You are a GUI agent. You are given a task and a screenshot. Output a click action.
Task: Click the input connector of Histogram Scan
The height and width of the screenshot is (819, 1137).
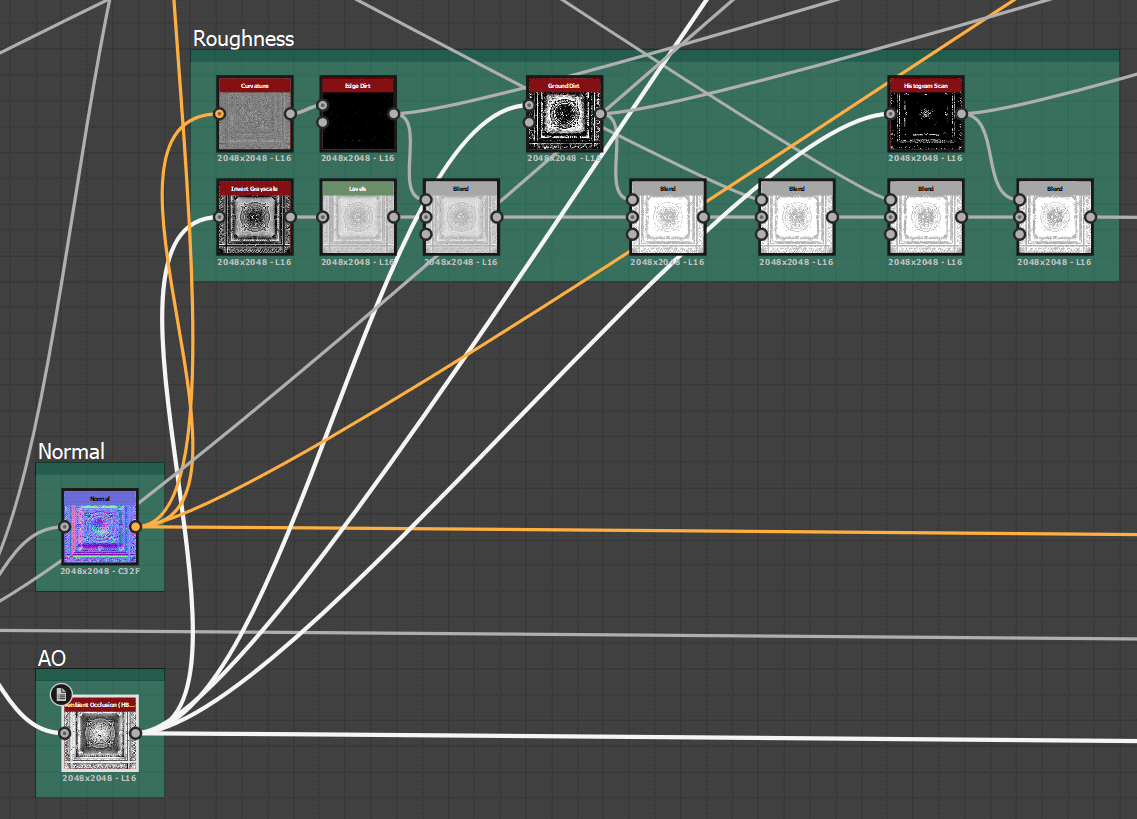[x=890, y=114]
